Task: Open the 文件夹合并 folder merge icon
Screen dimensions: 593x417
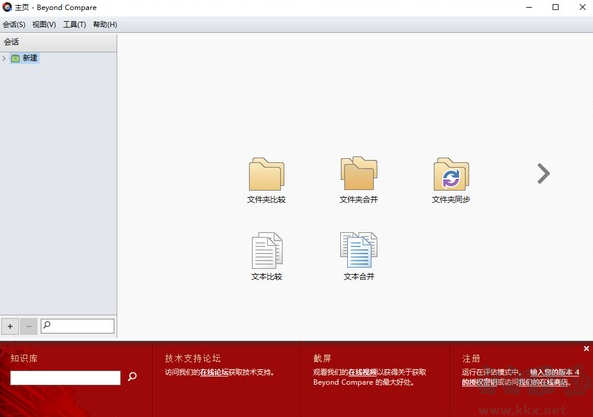Action: coord(359,180)
